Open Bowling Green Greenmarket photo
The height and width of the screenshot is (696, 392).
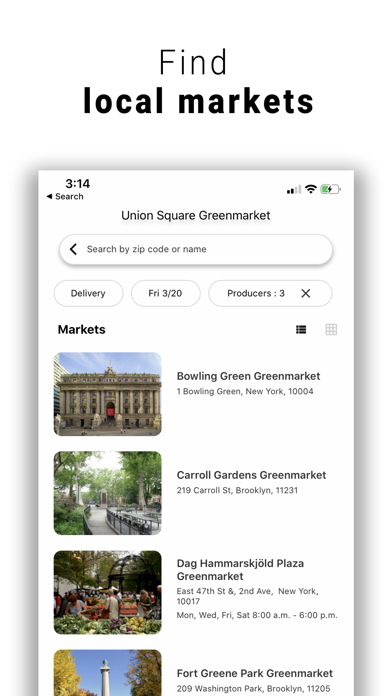point(107,394)
